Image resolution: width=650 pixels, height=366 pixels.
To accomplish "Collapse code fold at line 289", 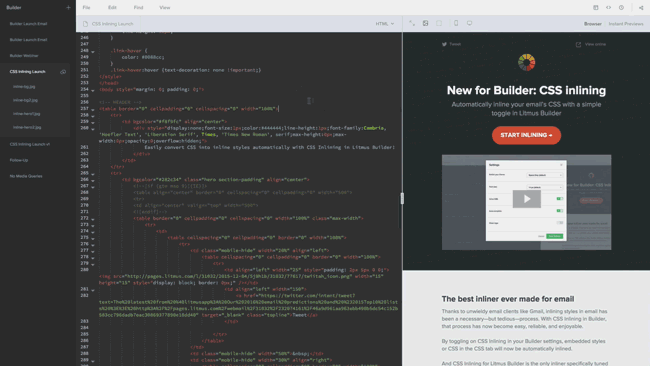I will point(93,361).
